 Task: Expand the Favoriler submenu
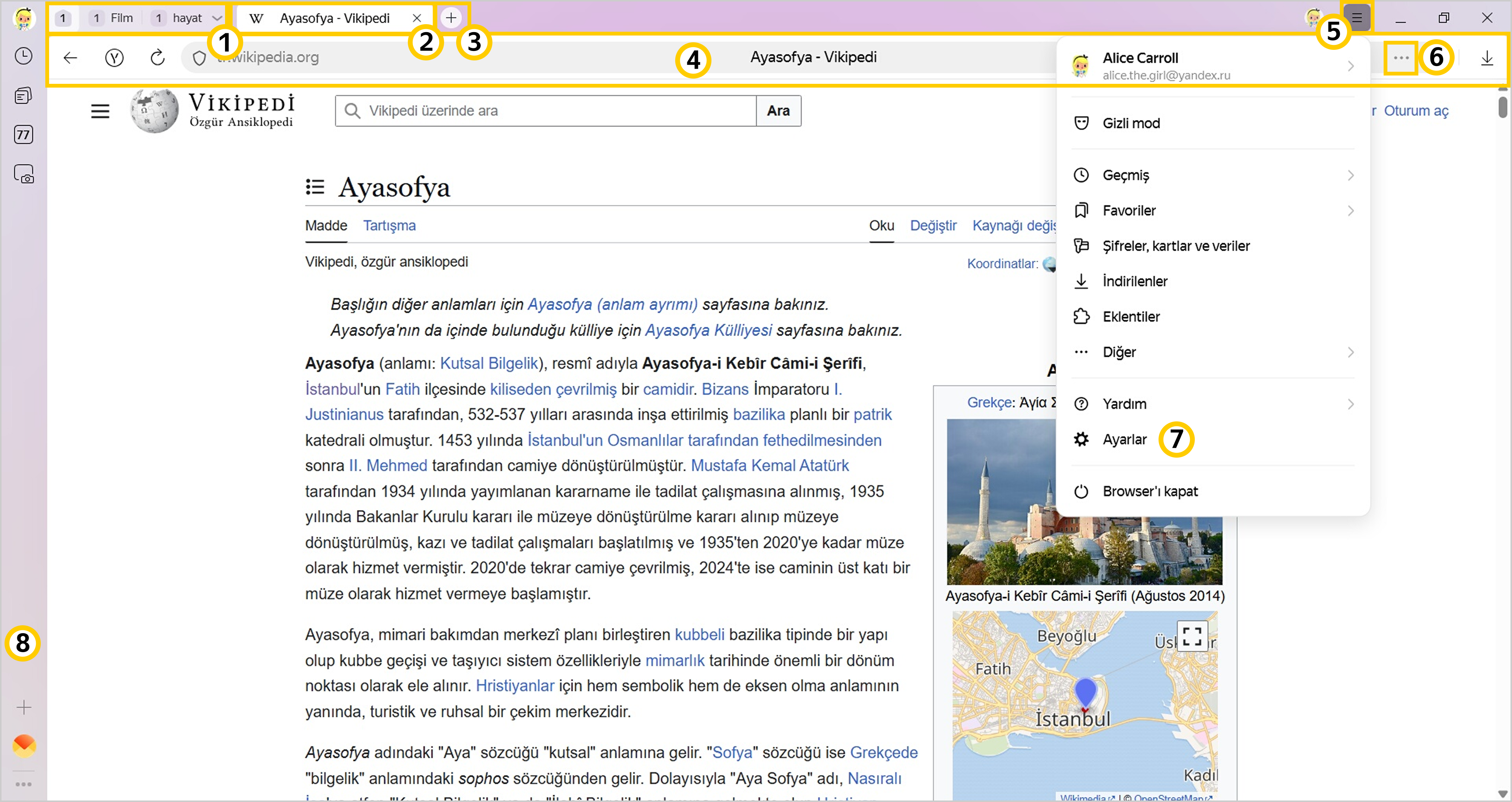click(x=1213, y=210)
